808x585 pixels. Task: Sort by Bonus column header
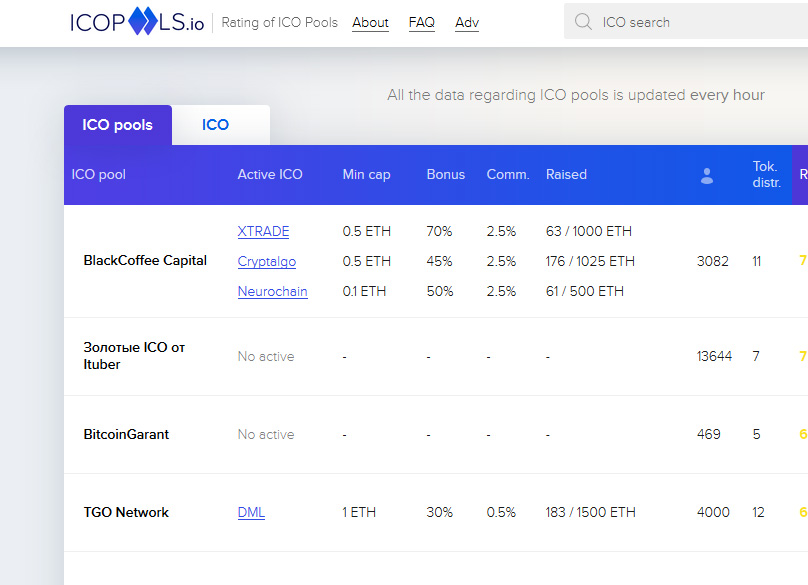point(446,175)
